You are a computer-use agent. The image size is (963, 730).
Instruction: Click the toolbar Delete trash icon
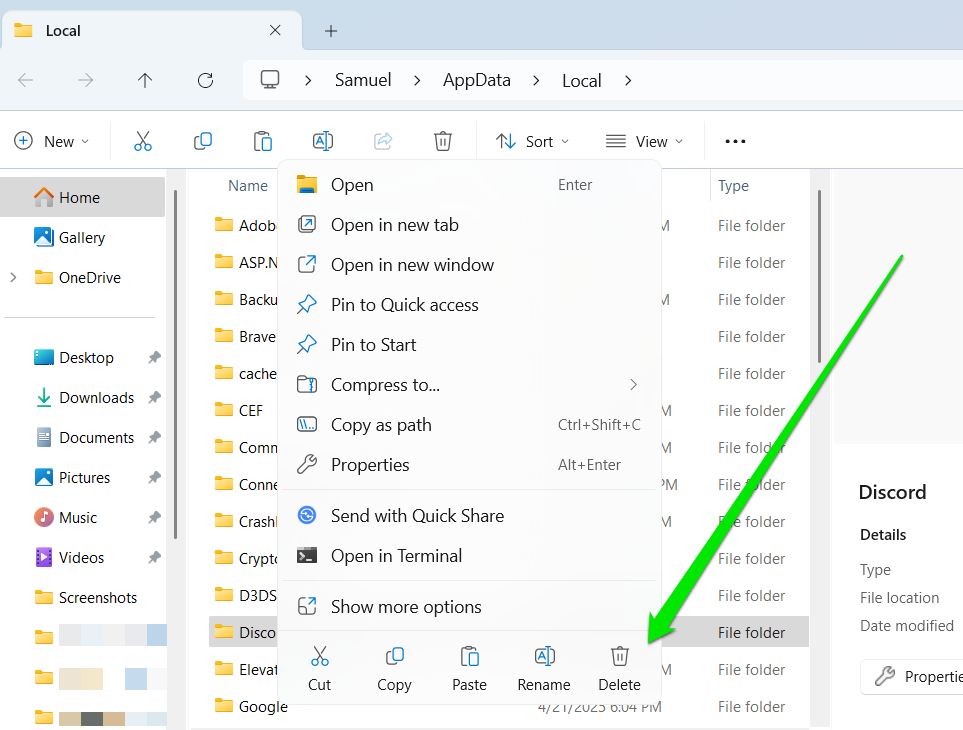(x=443, y=141)
